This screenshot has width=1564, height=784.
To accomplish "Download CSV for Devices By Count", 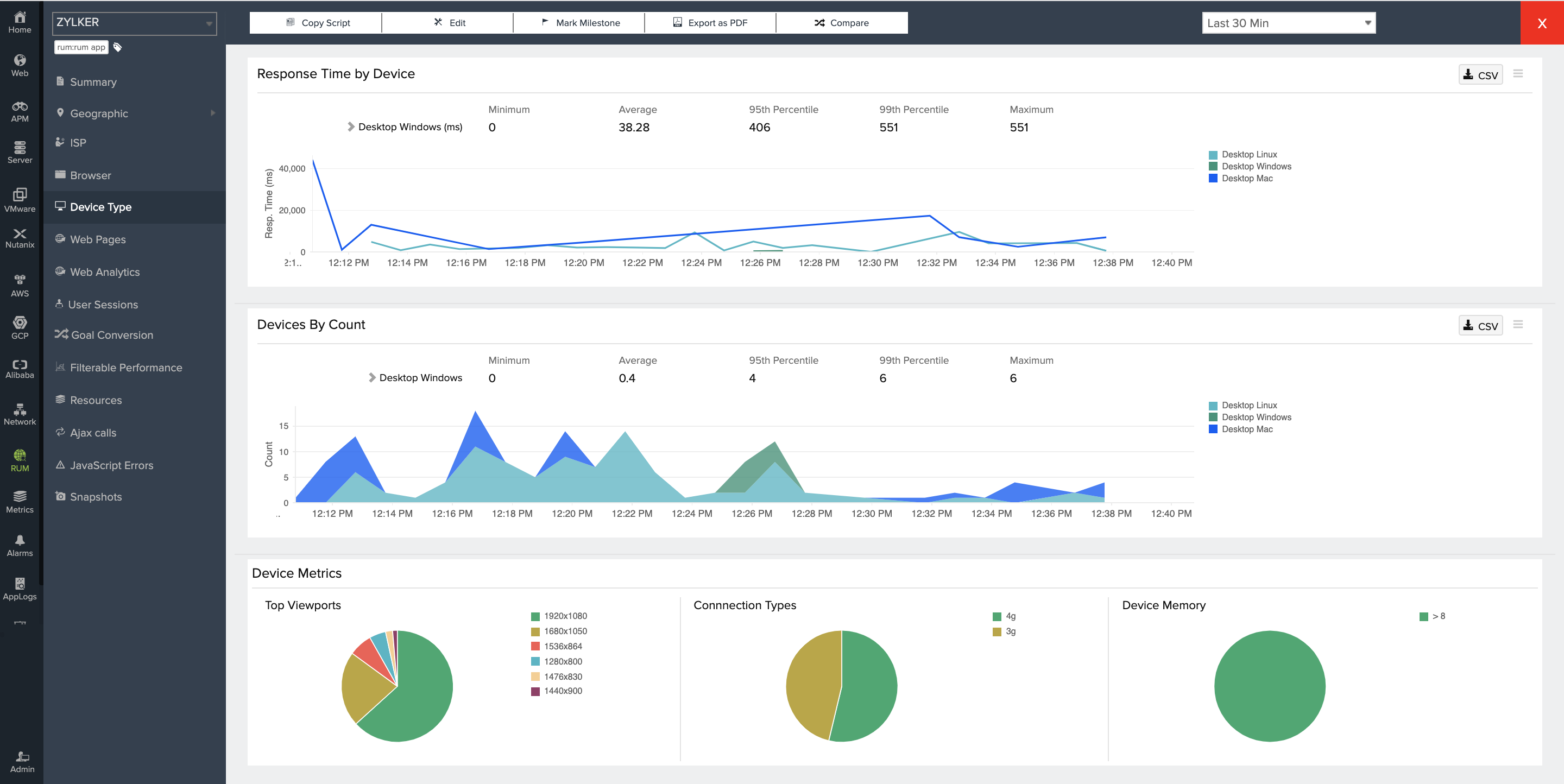I will click(1480, 326).
